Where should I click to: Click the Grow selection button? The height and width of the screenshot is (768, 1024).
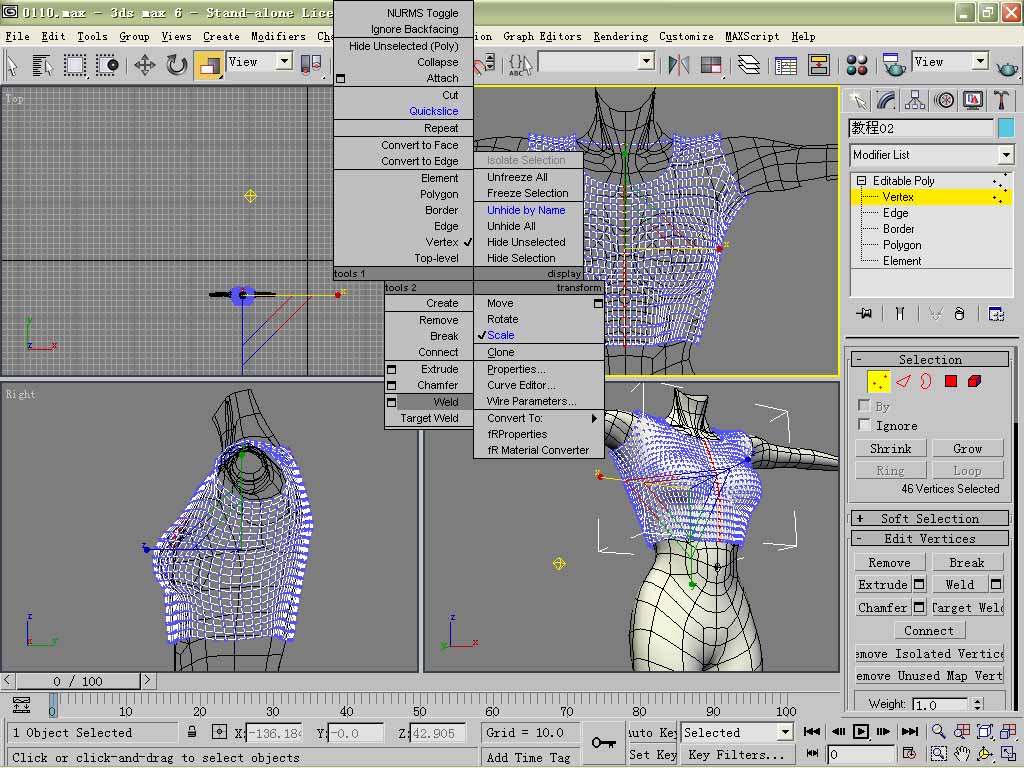(x=967, y=449)
